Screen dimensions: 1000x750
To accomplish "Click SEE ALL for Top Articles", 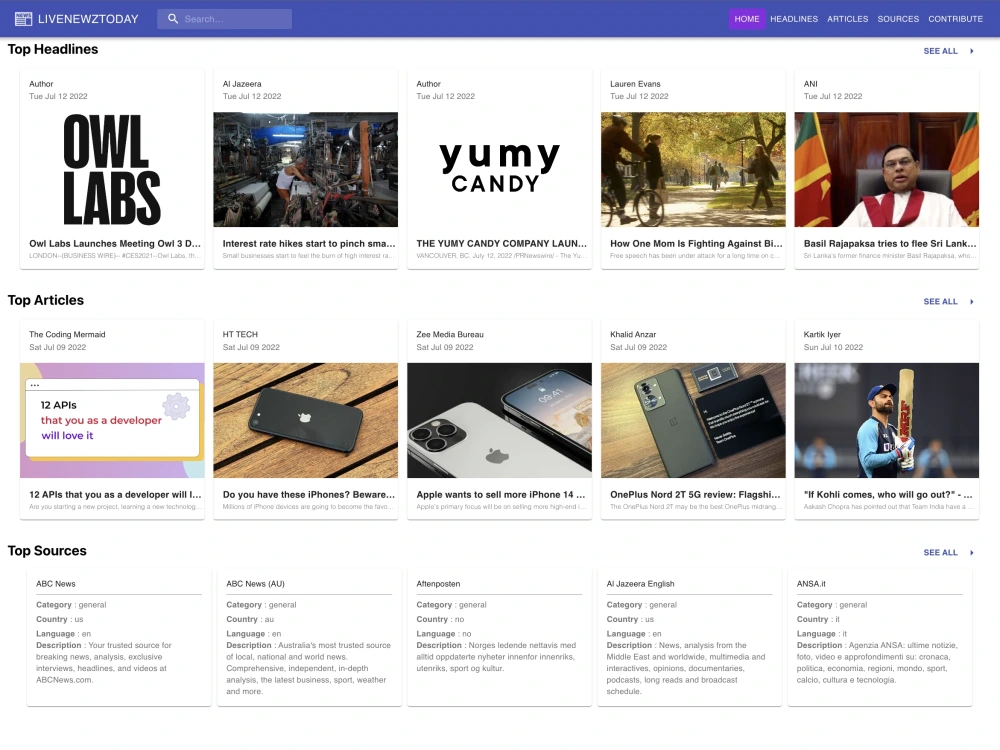I will (x=940, y=302).
